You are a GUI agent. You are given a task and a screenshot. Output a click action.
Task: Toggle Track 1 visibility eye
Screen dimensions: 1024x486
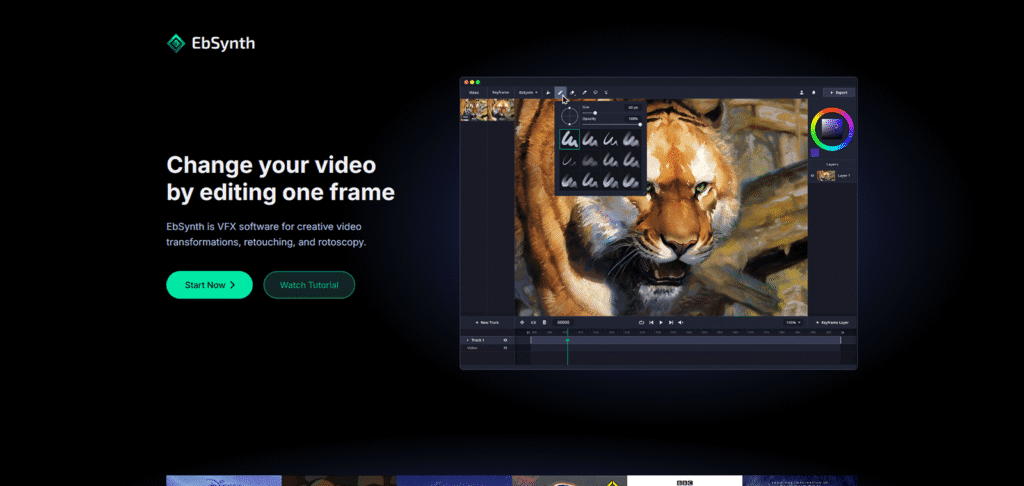tap(505, 340)
